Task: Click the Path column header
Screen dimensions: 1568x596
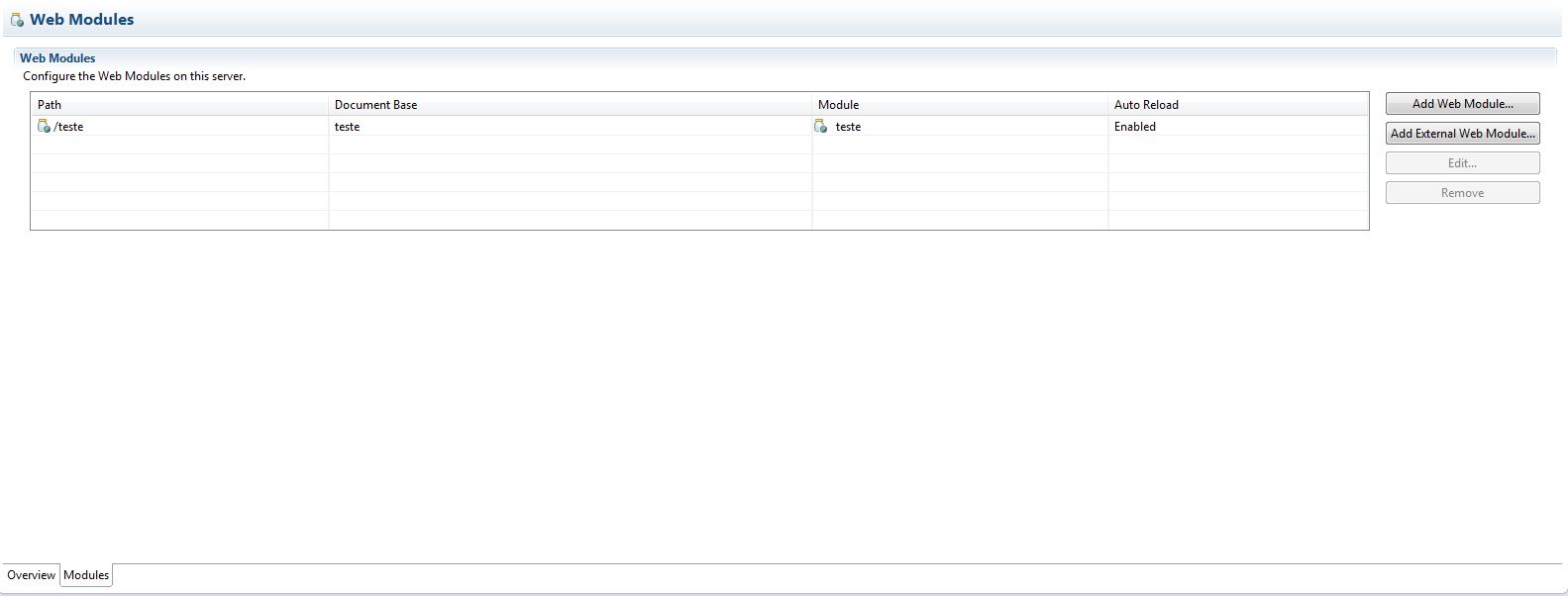Action: tap(50, 105)
